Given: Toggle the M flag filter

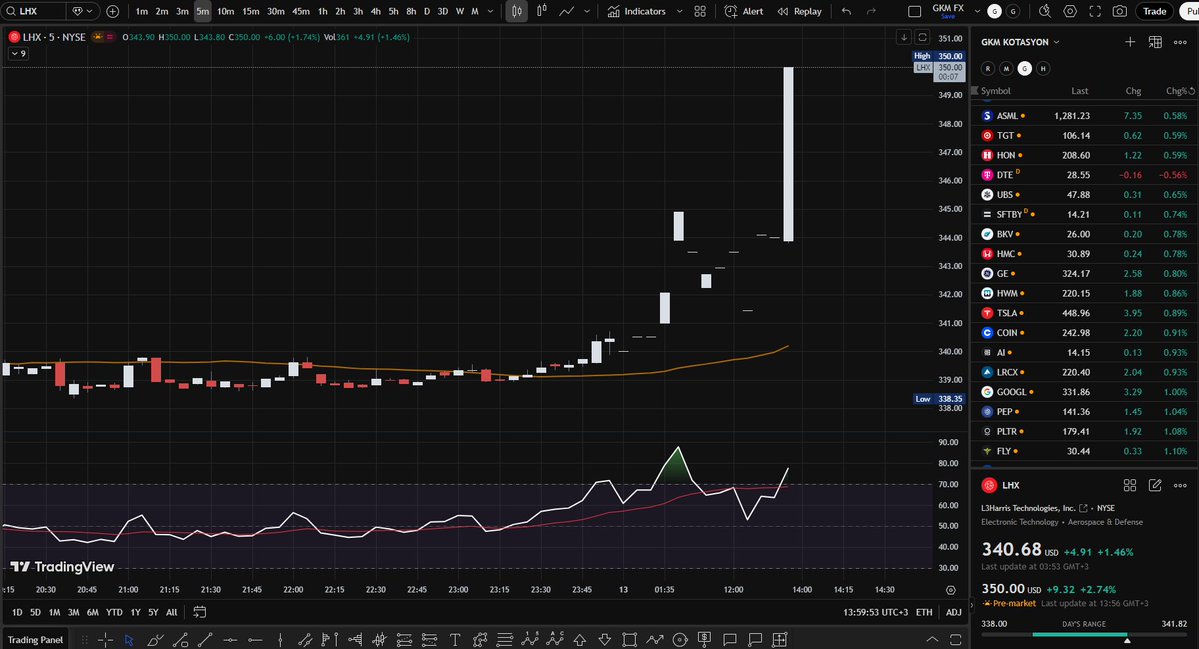Looking at the screenshot, I should [1006, 69].
